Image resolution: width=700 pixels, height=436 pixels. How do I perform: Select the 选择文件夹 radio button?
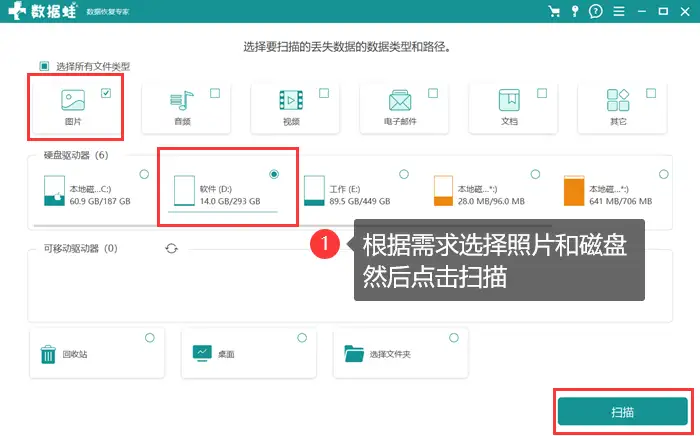(454, 338)
